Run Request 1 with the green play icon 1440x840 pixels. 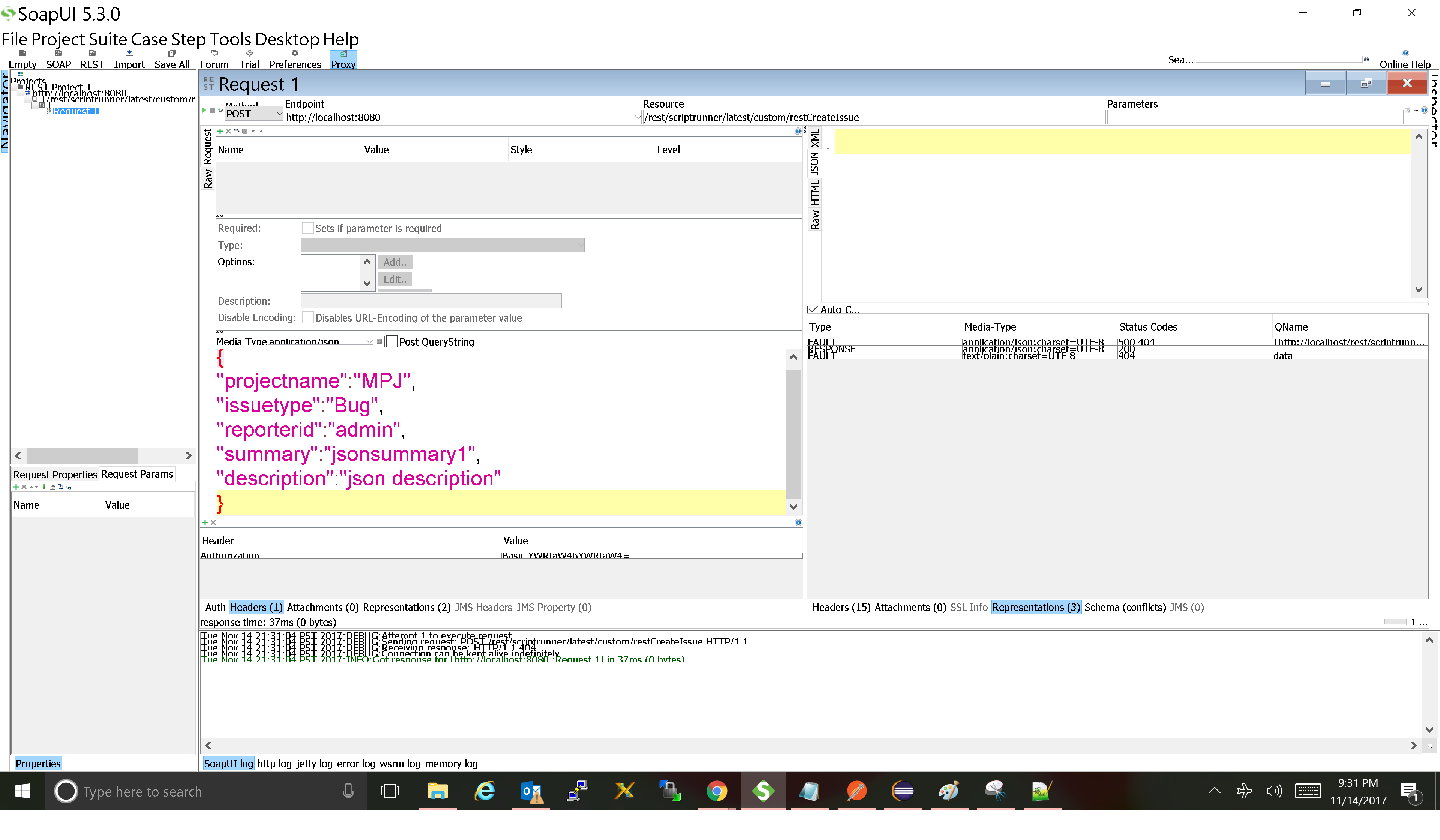point(204,110)
